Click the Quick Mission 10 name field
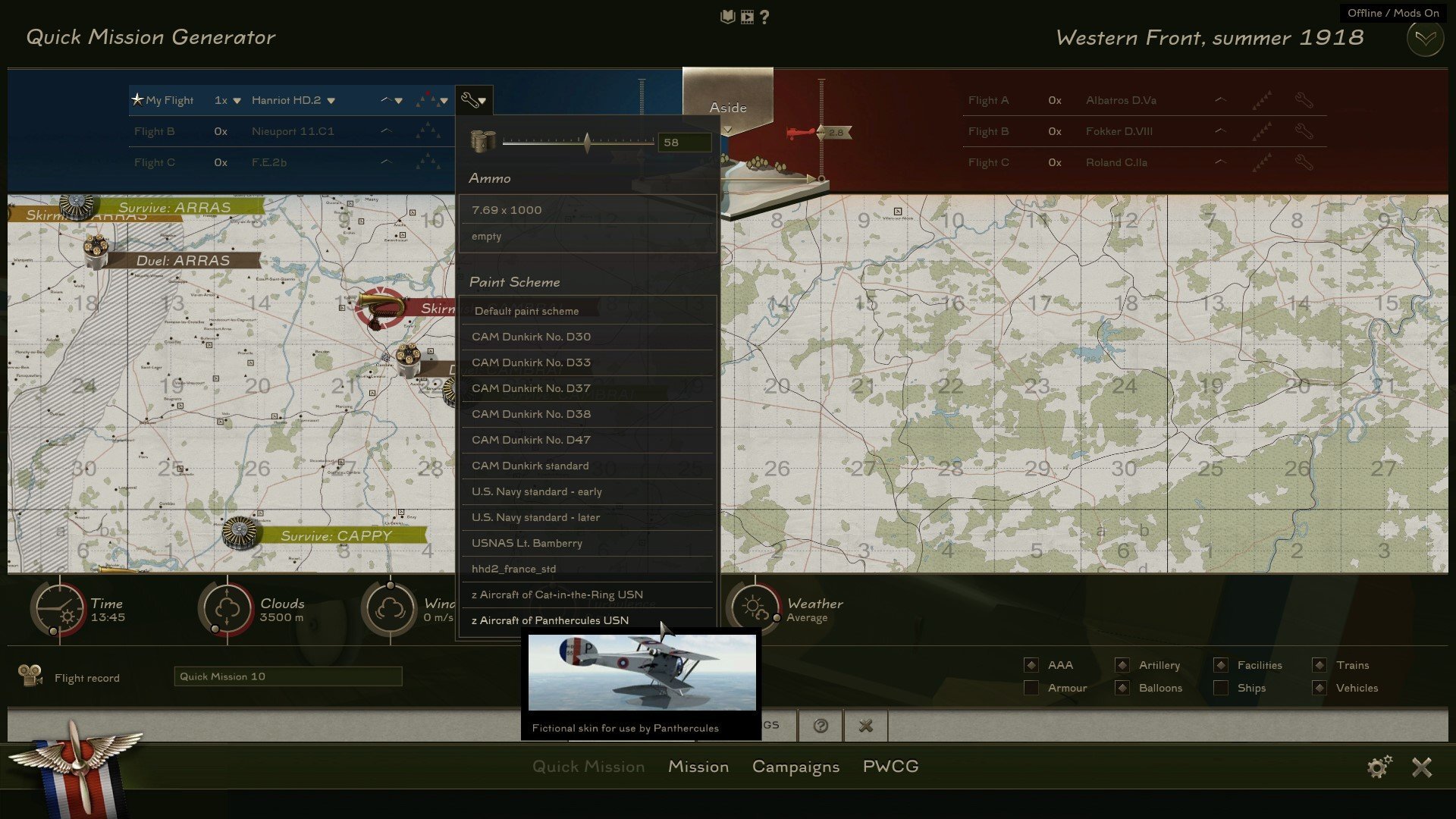The height and width of the screenshot is (819, 1456). 288,676
